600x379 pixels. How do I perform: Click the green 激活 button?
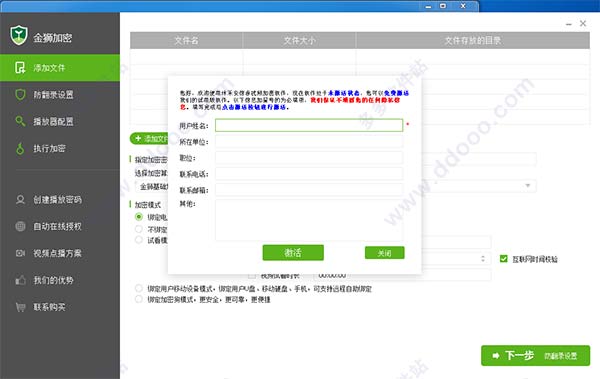point(293,253)
